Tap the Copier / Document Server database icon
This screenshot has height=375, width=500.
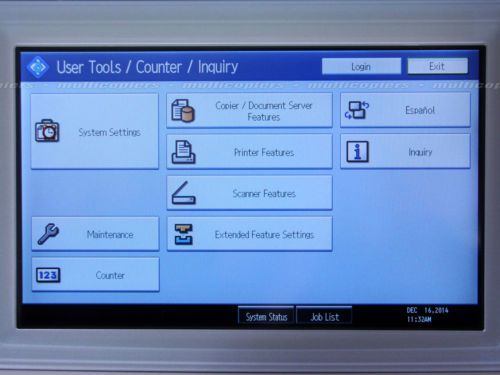click(x=183, y=111)
